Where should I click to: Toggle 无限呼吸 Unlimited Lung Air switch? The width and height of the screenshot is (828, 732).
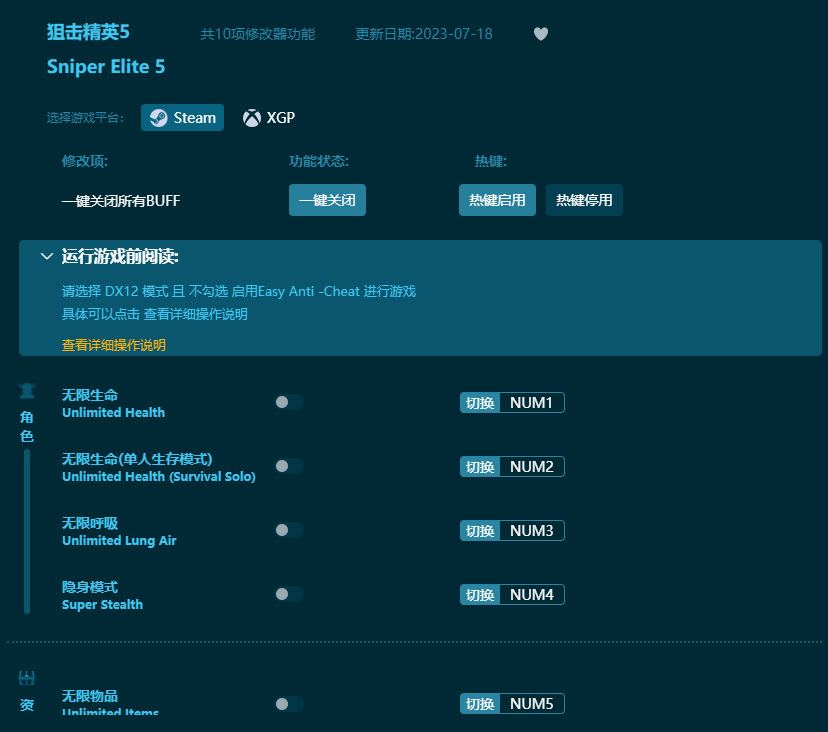tap(289, 530)
